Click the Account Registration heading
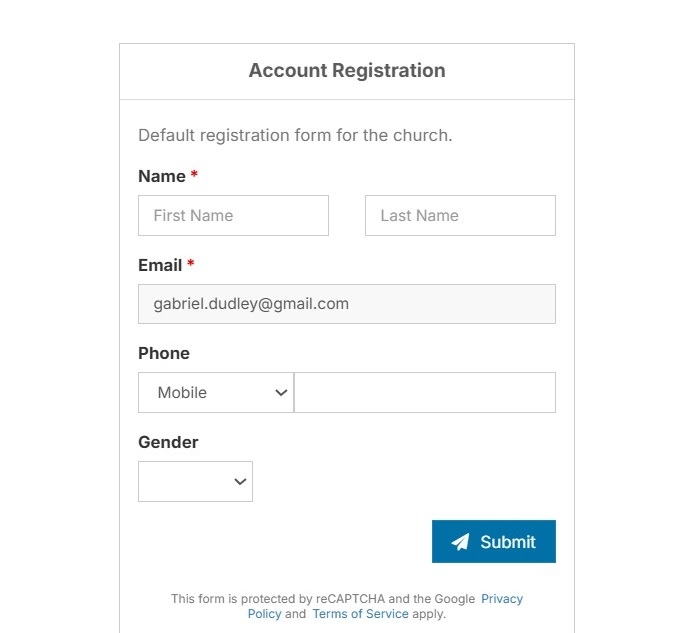This screenshot has width=691, height=633. tap(347, 71)
